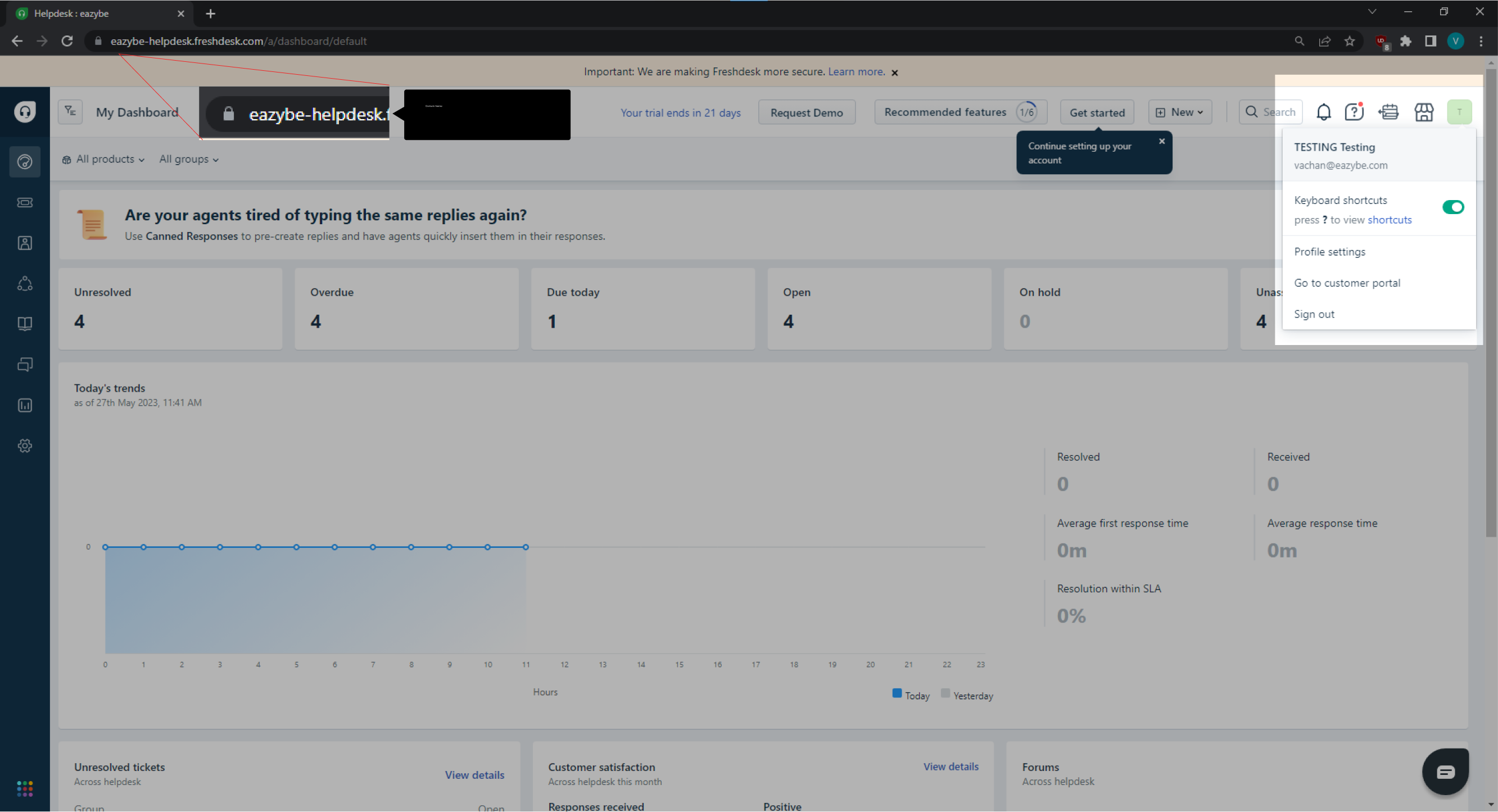Click the Request Demo button

(x=806, y=112)
